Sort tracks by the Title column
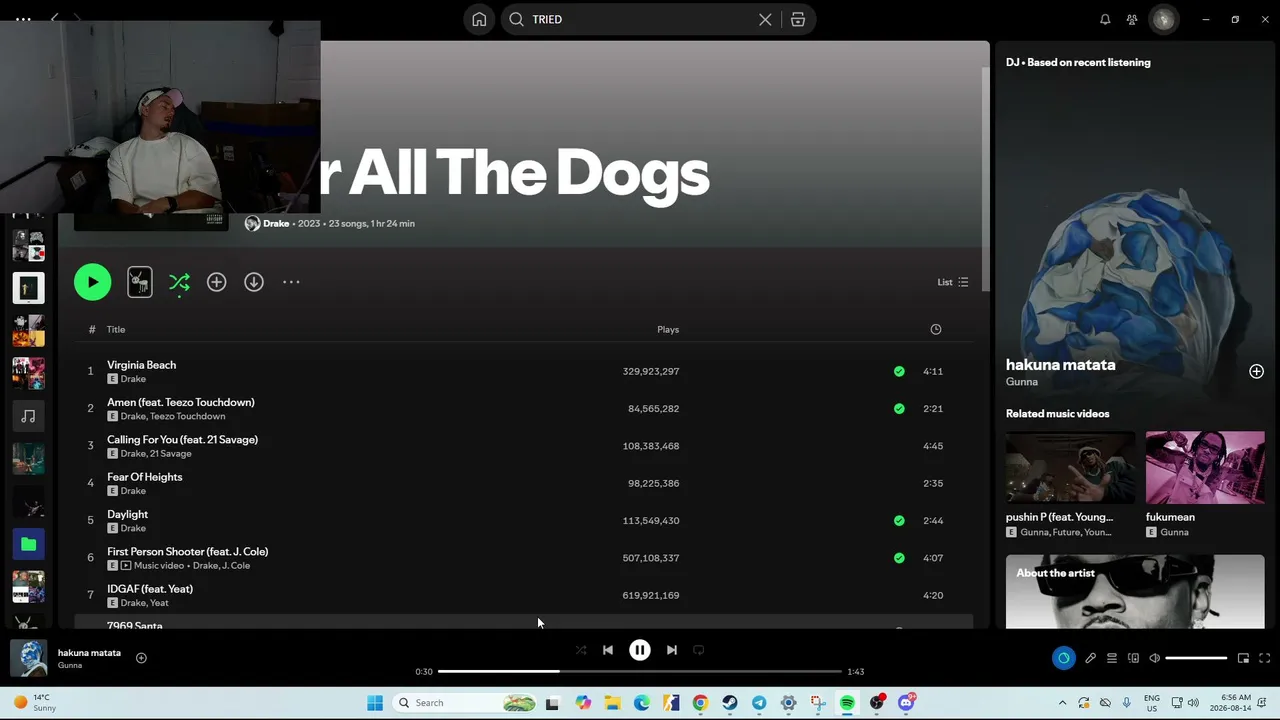Image resolution: width=1280 pixels, height=720 pixels. (x=116, y=329)
